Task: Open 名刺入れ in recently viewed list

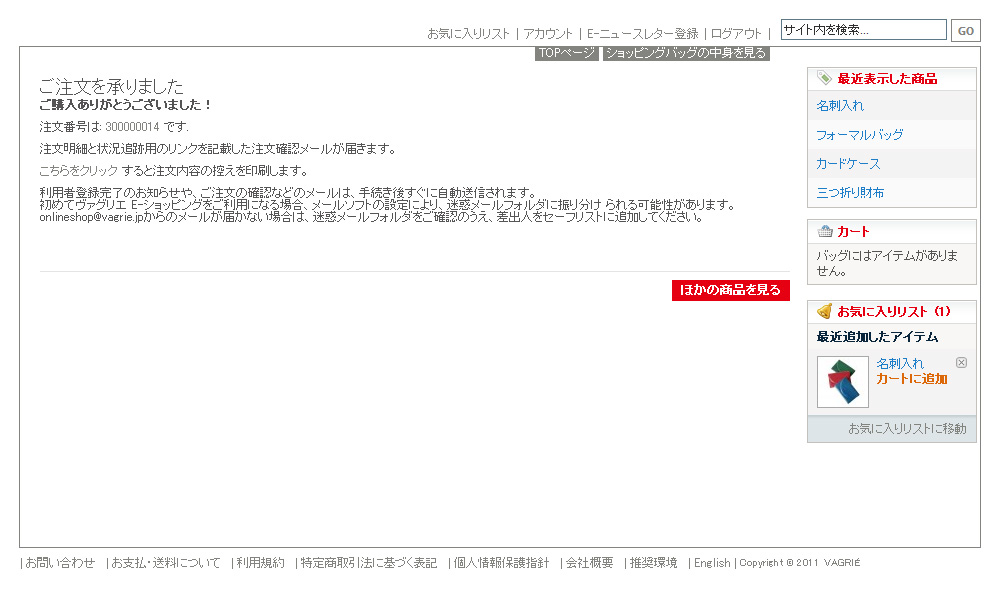Action: tap(840, 106)
